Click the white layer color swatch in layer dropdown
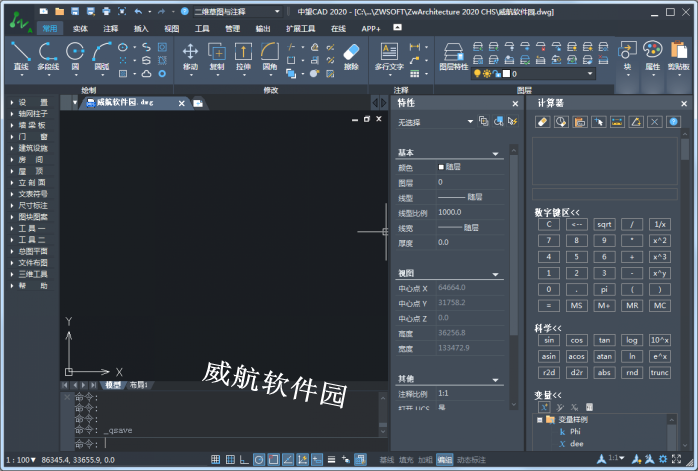 [506, 73]
